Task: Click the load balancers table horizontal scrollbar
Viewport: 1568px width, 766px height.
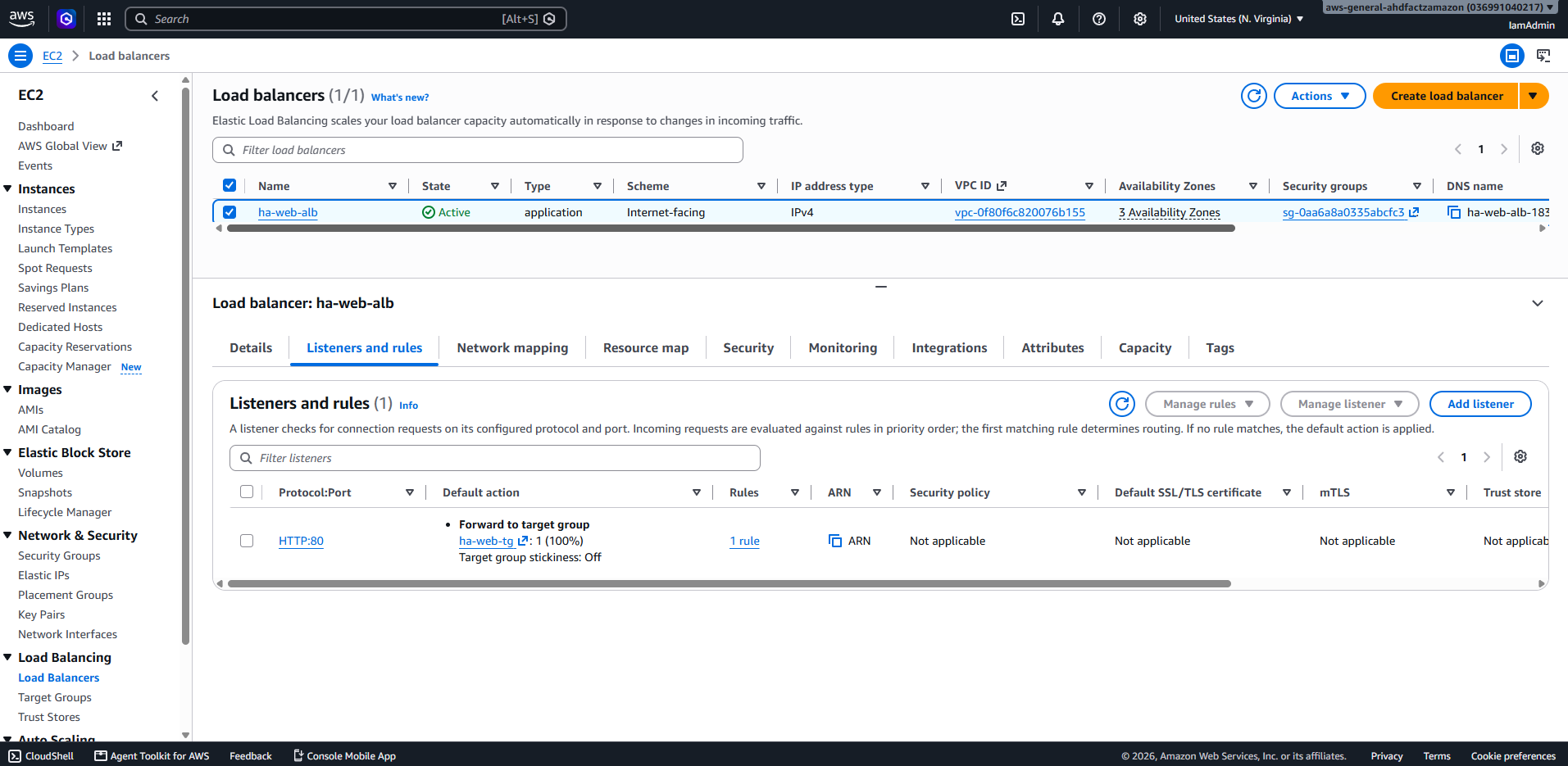Action: click(730, 229)
